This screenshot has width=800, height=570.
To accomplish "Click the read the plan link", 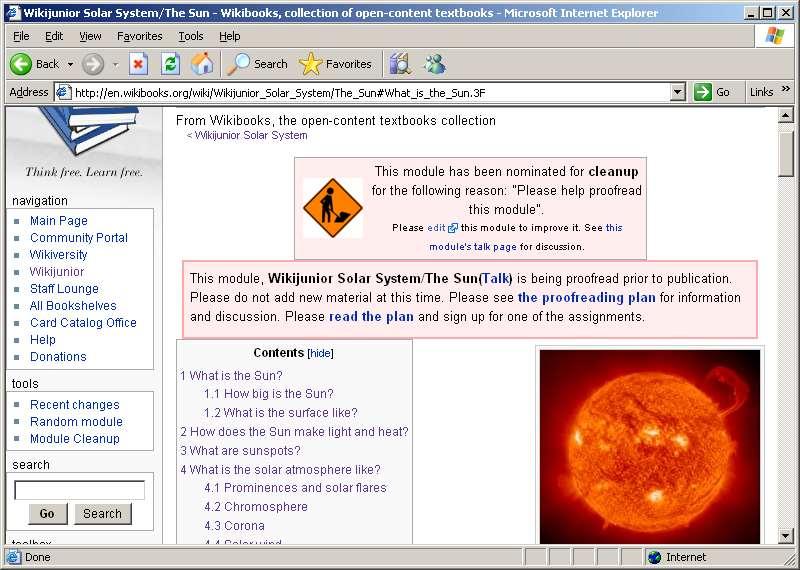I will point(371,316).
